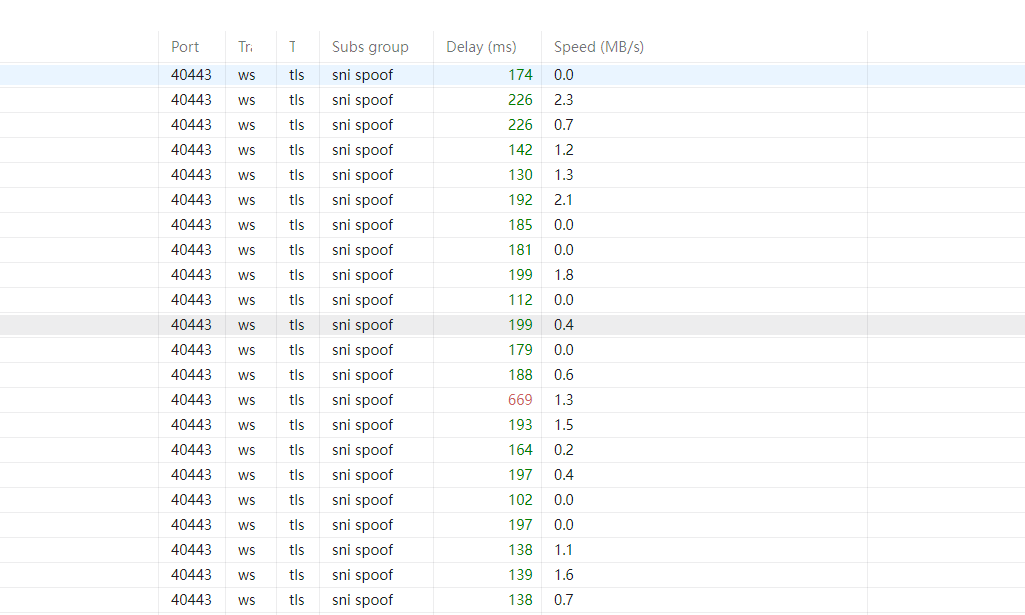
Task: Select the speed value 1.8
Action: click(x=563, y=275)
